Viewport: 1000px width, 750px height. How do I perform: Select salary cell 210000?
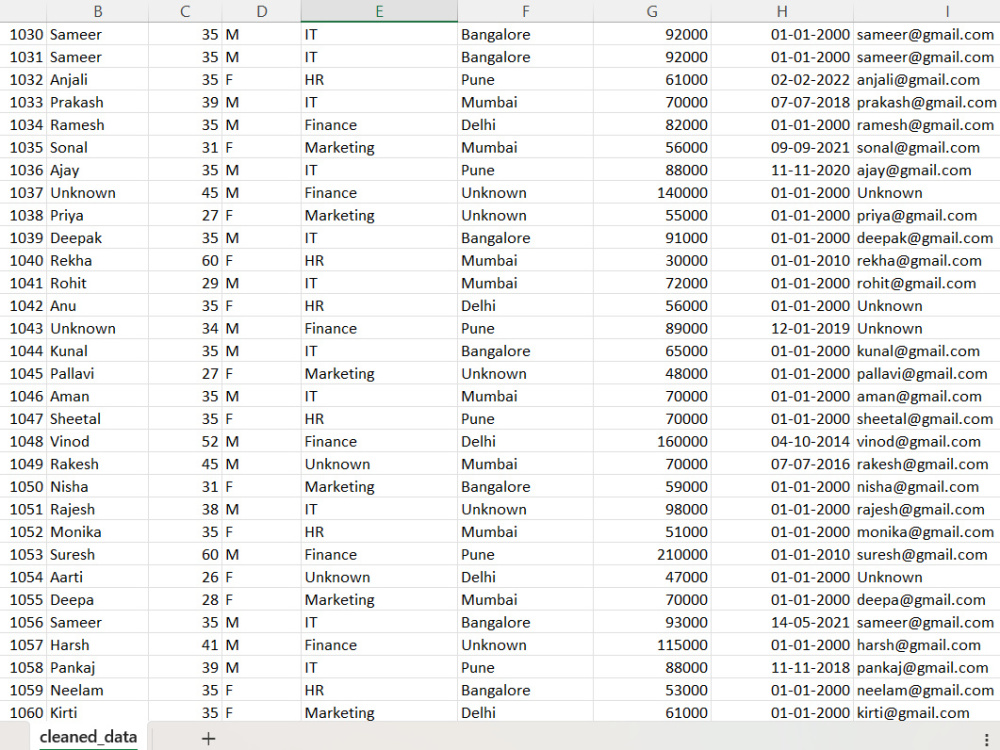click(652, 555)
